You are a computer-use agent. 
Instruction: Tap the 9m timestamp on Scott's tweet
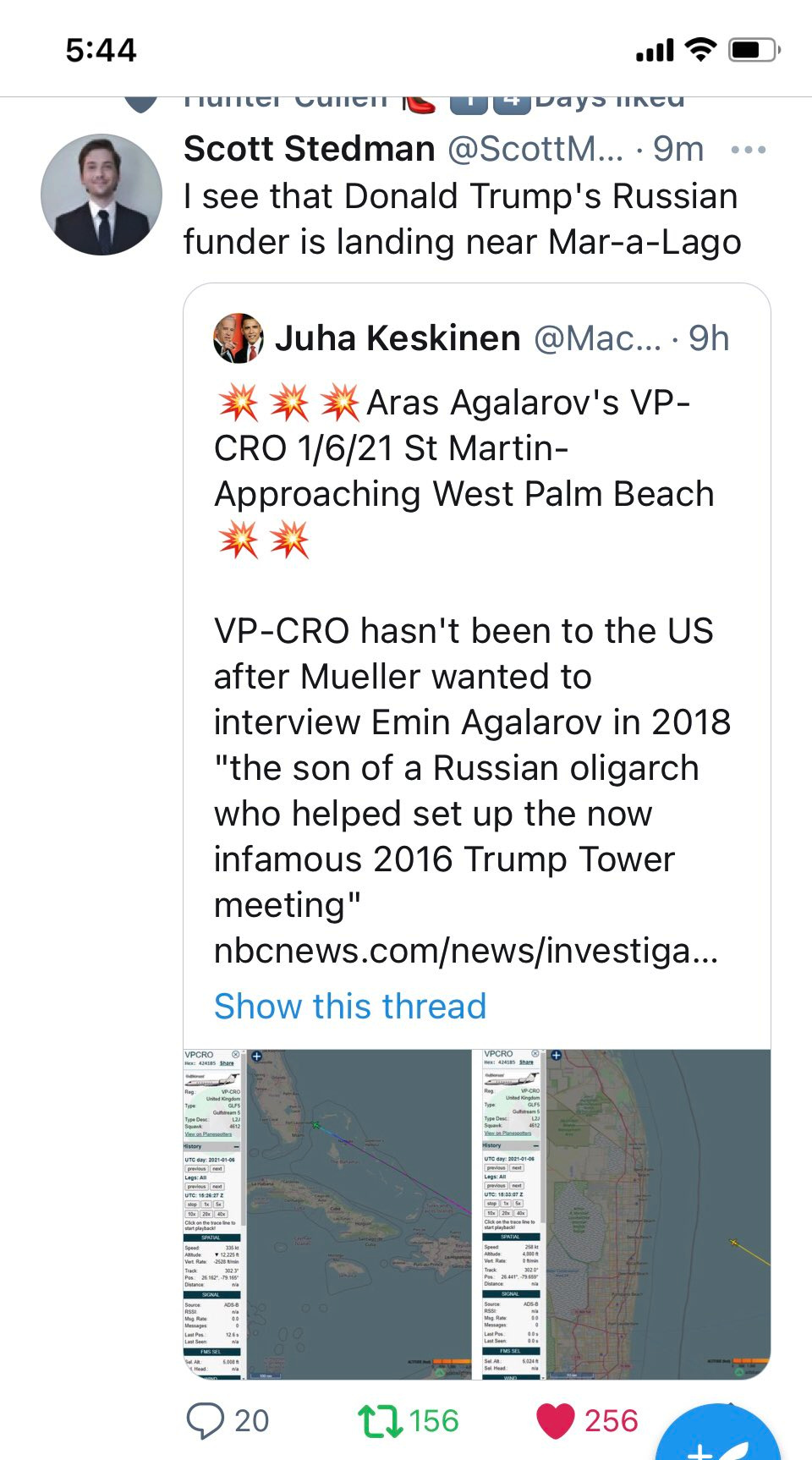pos(678,149)
